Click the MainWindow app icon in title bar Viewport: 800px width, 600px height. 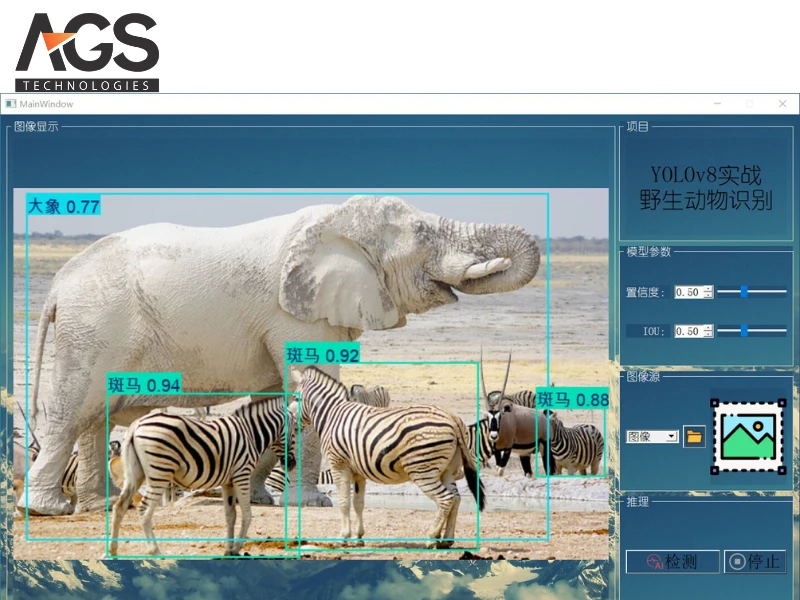pos(11,104)
